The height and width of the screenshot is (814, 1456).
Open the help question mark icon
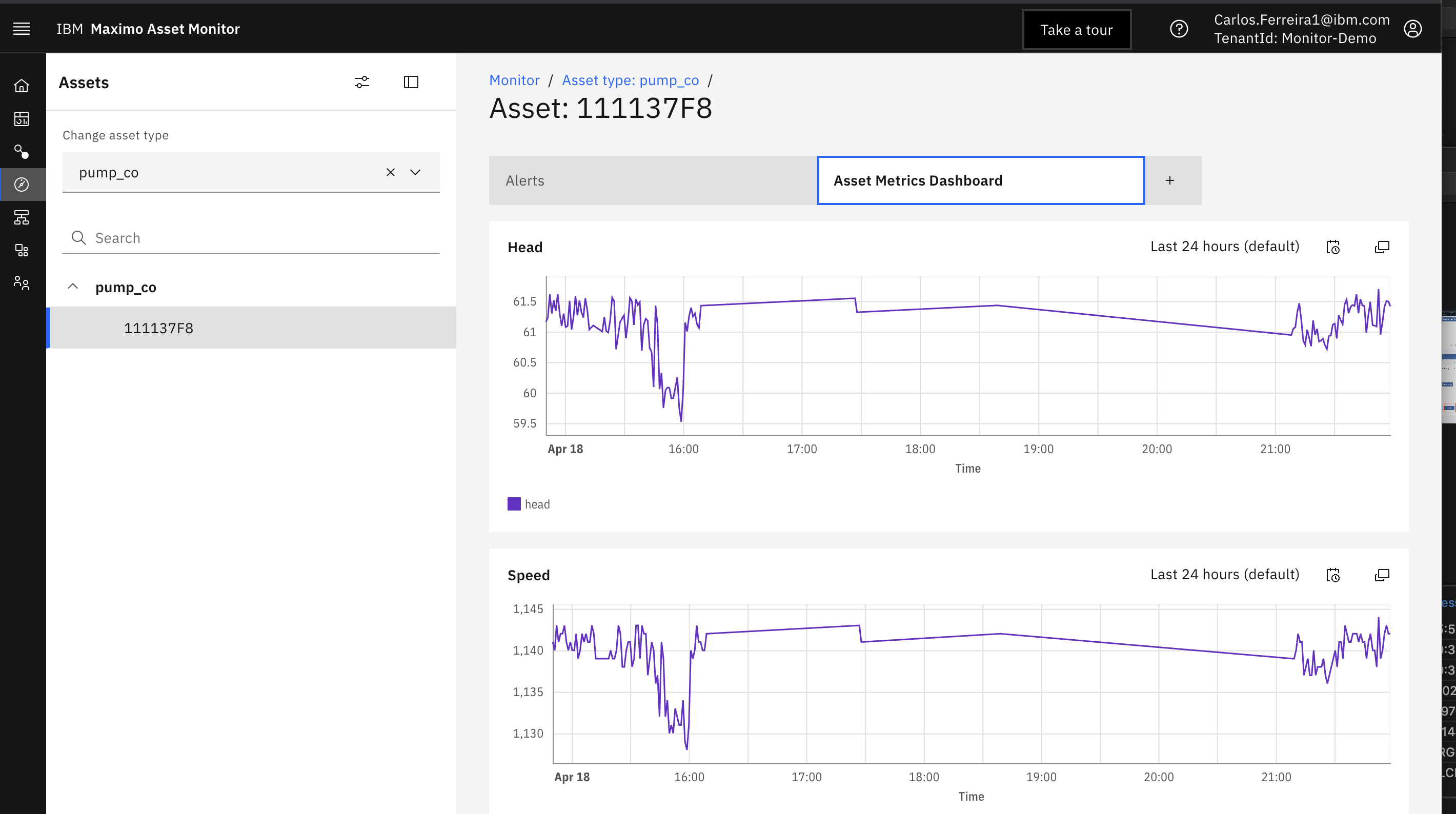(1179, 29)
